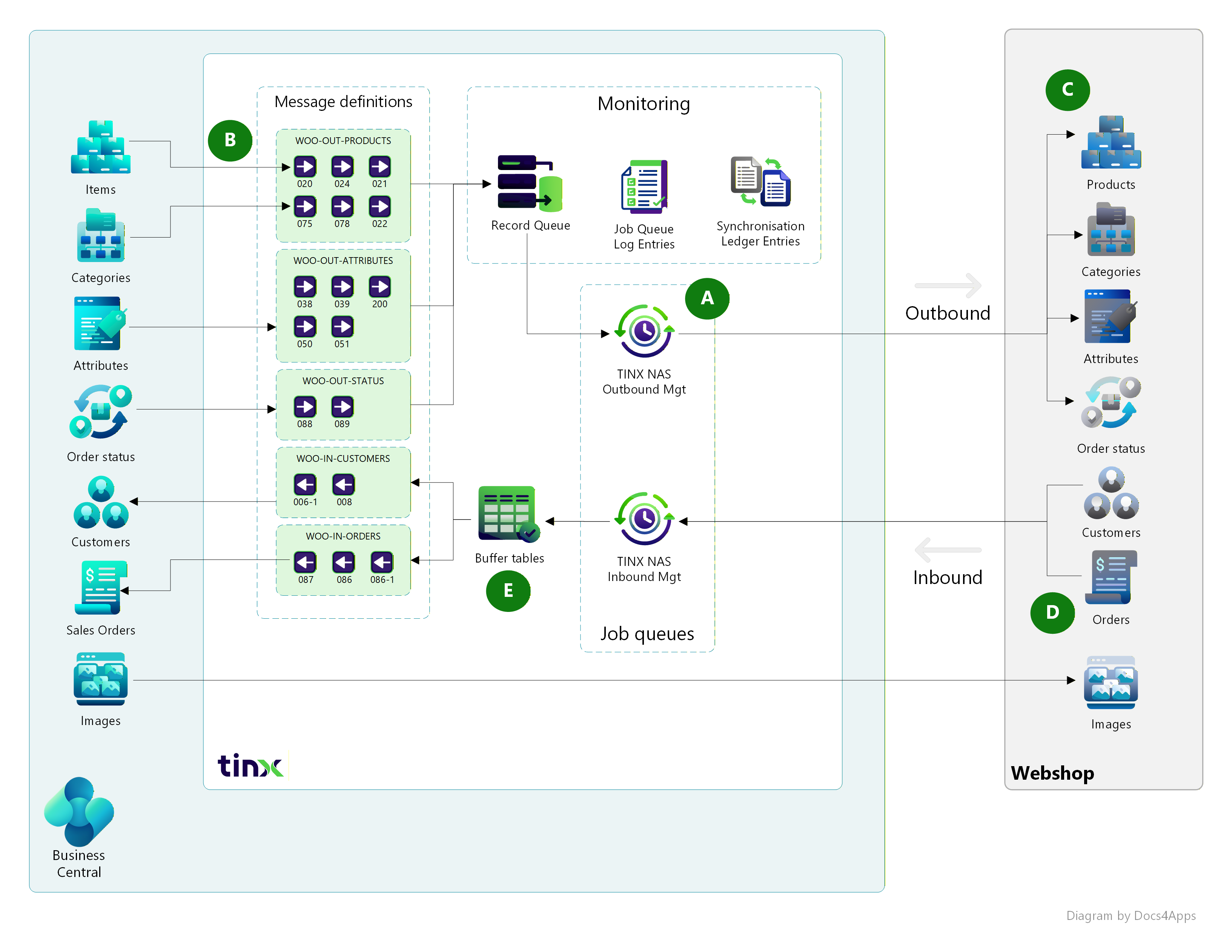Click the Buffer tables icon
The image size is (1232, 952).
pyautogui.click(x=509, y=514)
